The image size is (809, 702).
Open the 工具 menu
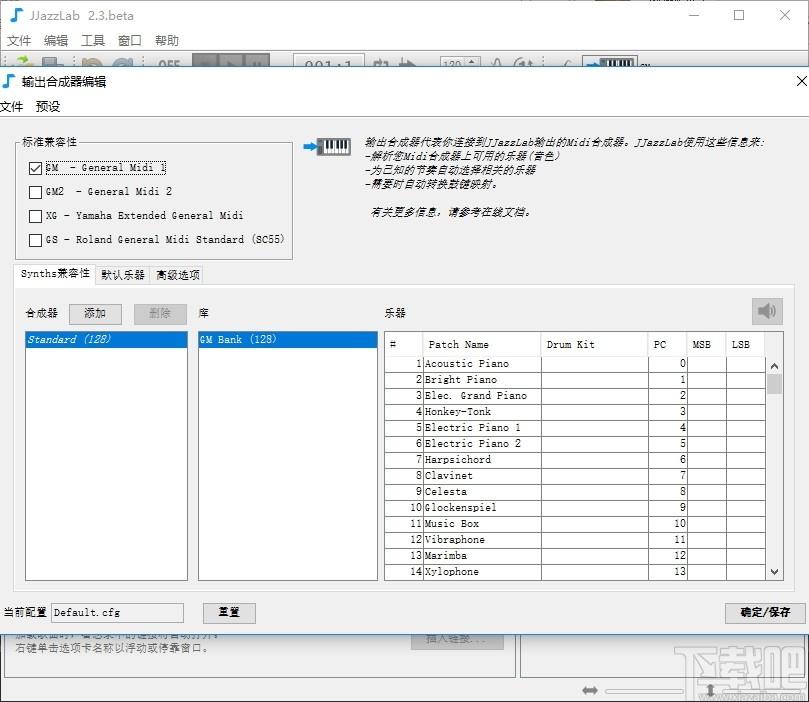[93, 40]
